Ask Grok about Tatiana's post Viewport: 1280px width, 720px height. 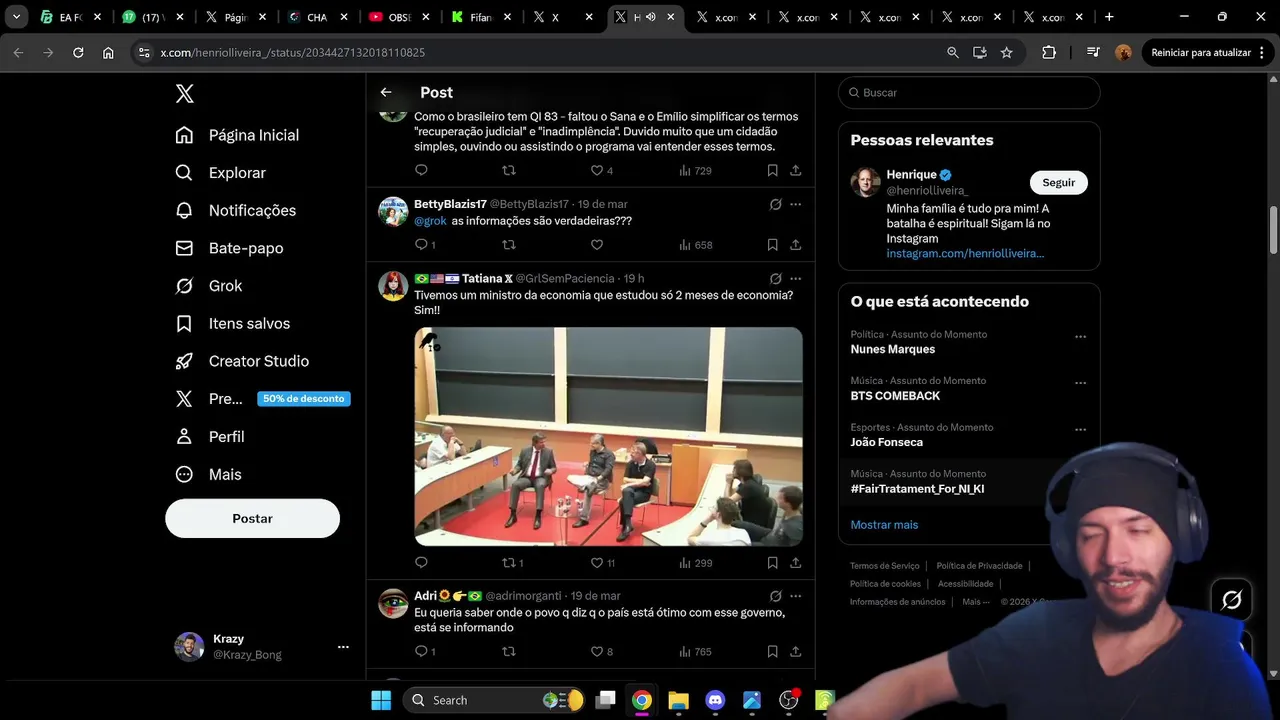[x=775, y=279]
